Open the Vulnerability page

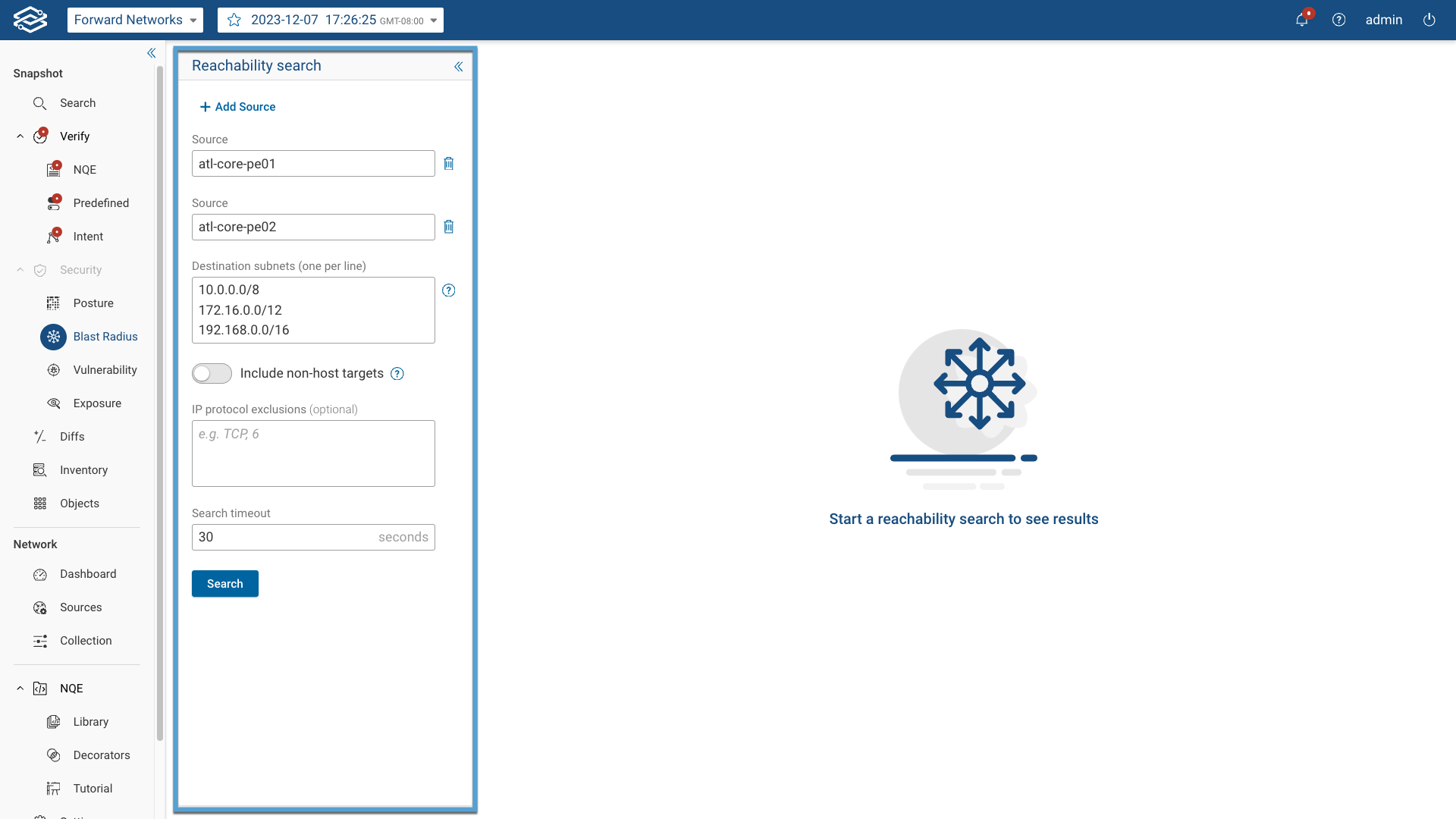[105, 370]
